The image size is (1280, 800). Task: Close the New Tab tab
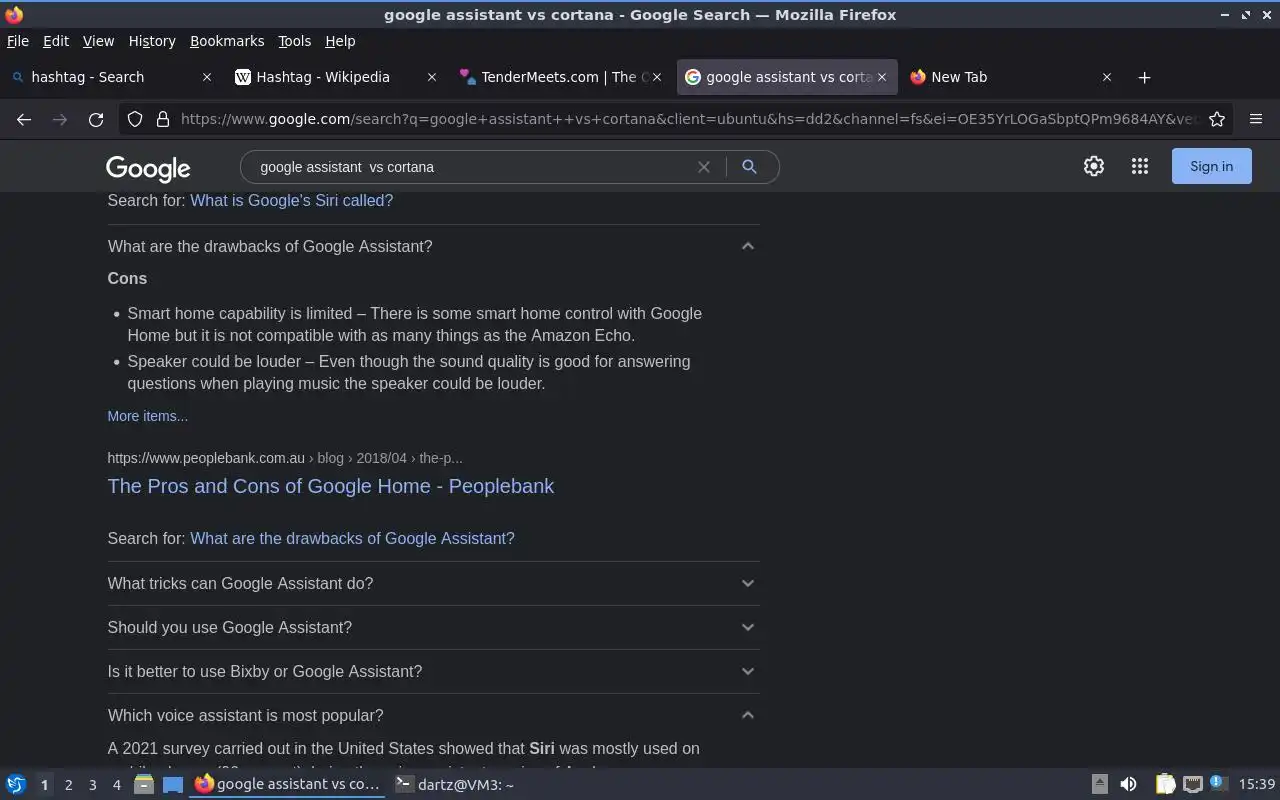tap(1107, 77)
